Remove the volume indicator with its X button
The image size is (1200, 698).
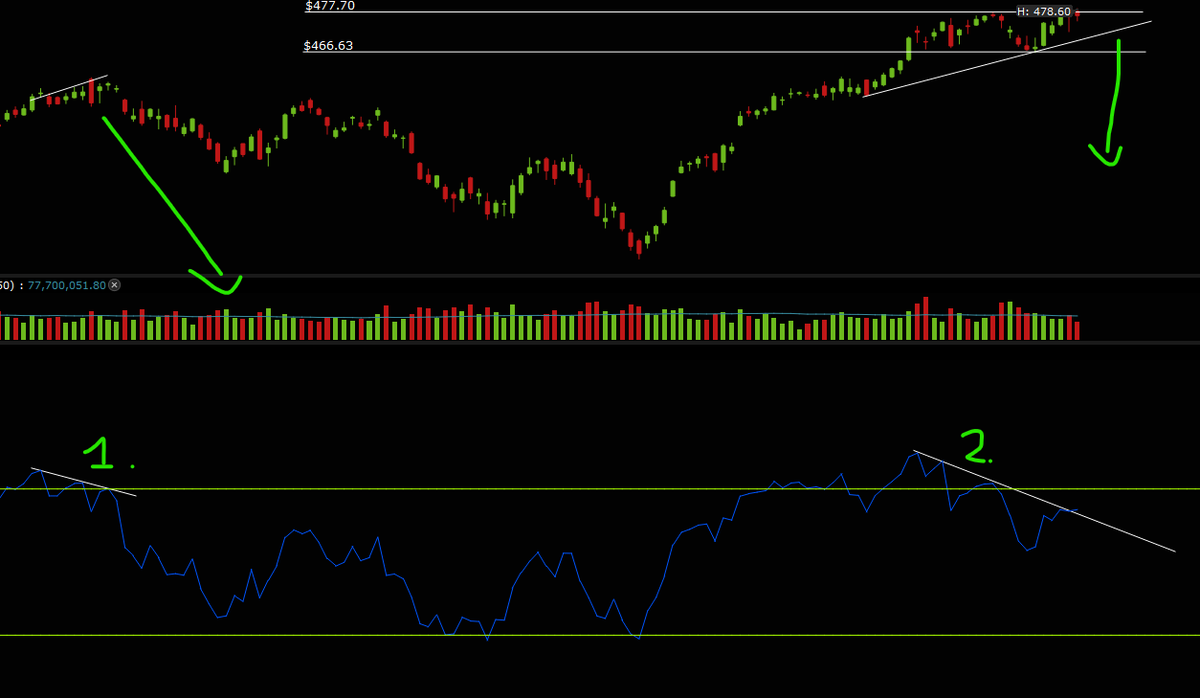point(115,284)
